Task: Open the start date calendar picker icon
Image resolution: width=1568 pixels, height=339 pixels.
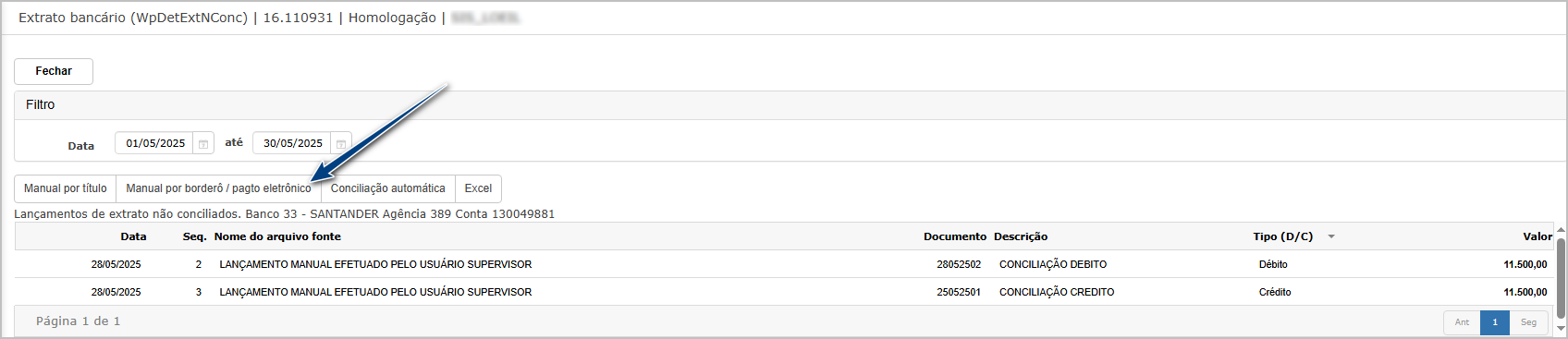Action: click(203, 144)
